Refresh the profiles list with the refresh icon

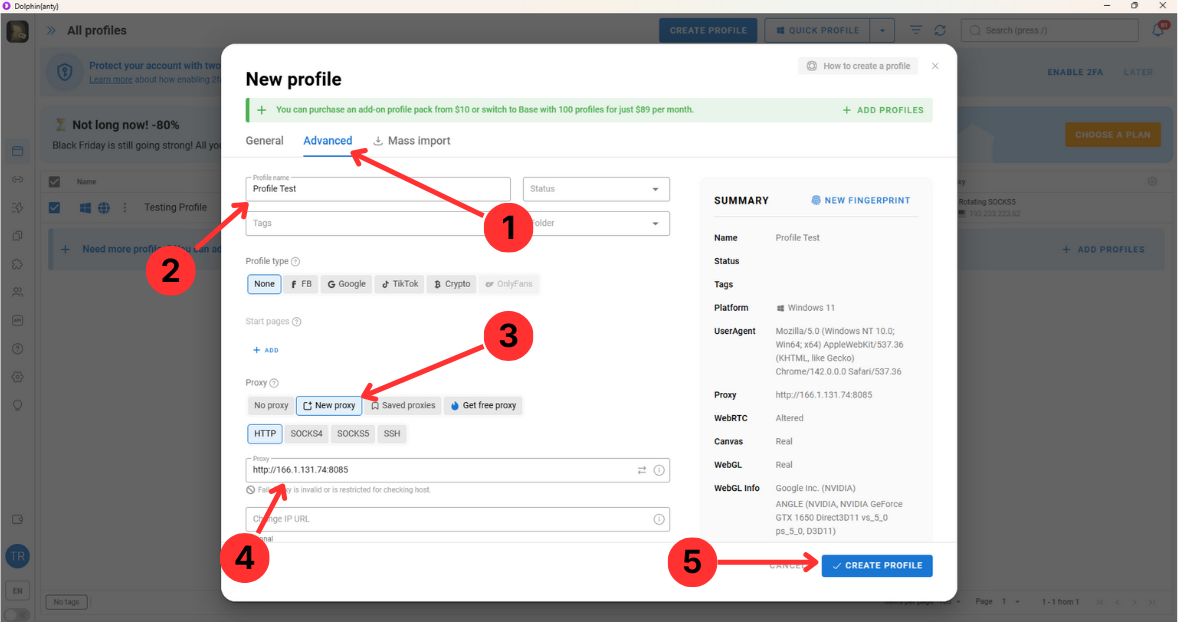point(940,30)
